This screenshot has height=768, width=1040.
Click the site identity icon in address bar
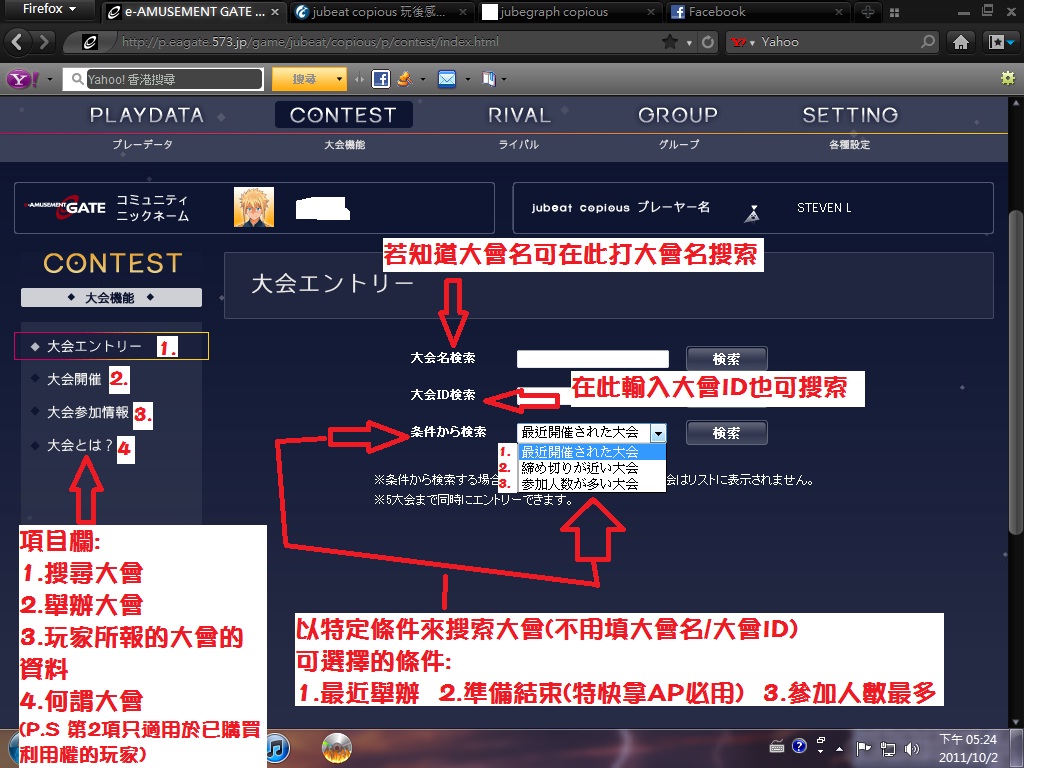[90, 42]
